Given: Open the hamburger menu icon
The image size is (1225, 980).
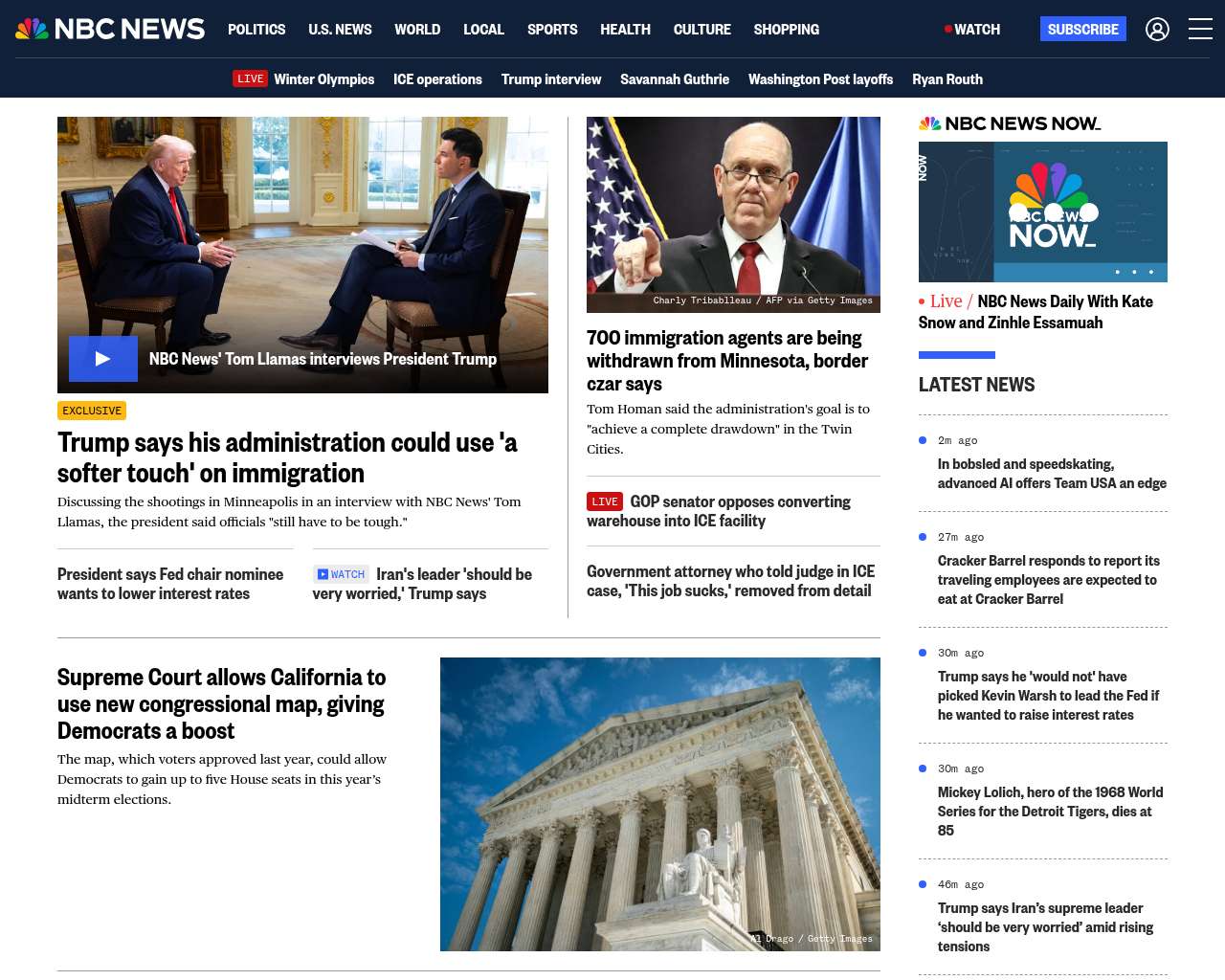Looking at the screenshot, I should [1200, 29].
